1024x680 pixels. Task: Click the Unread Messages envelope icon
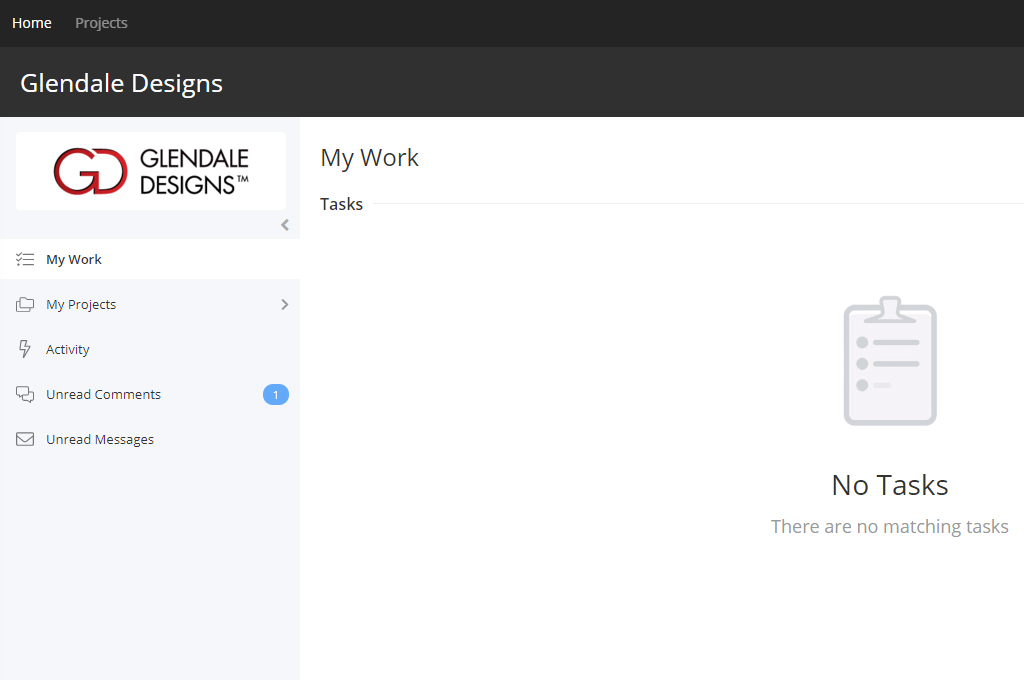click(25, 440)
